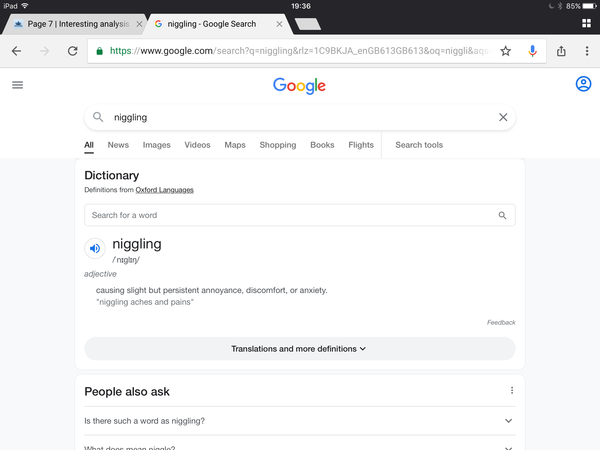Open the Oxford Languages link
Image resolution: width=600 pixels, height=450 pixels.
pos(165,190)
